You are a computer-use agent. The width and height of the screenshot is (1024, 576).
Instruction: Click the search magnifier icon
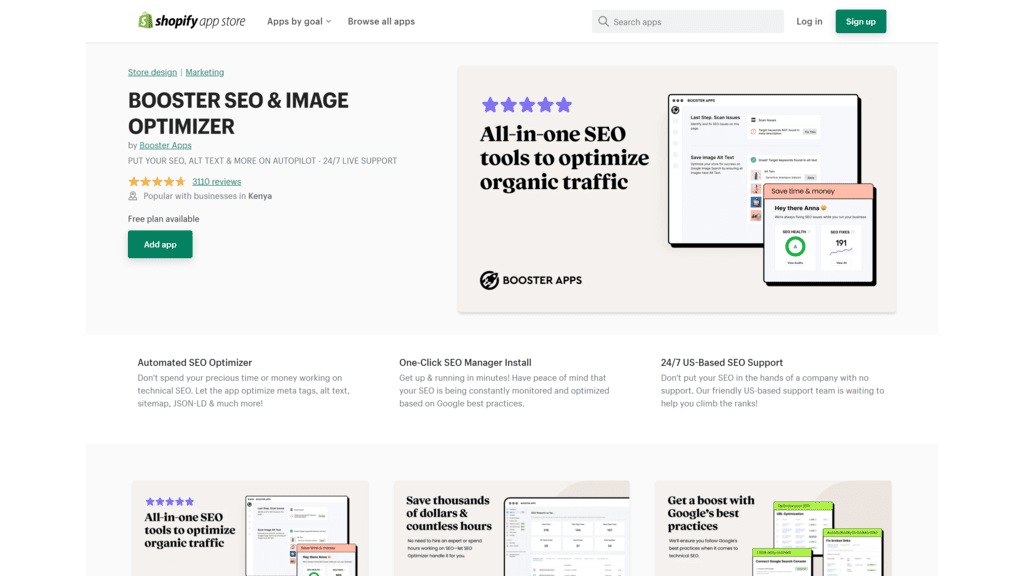point(603,22)
